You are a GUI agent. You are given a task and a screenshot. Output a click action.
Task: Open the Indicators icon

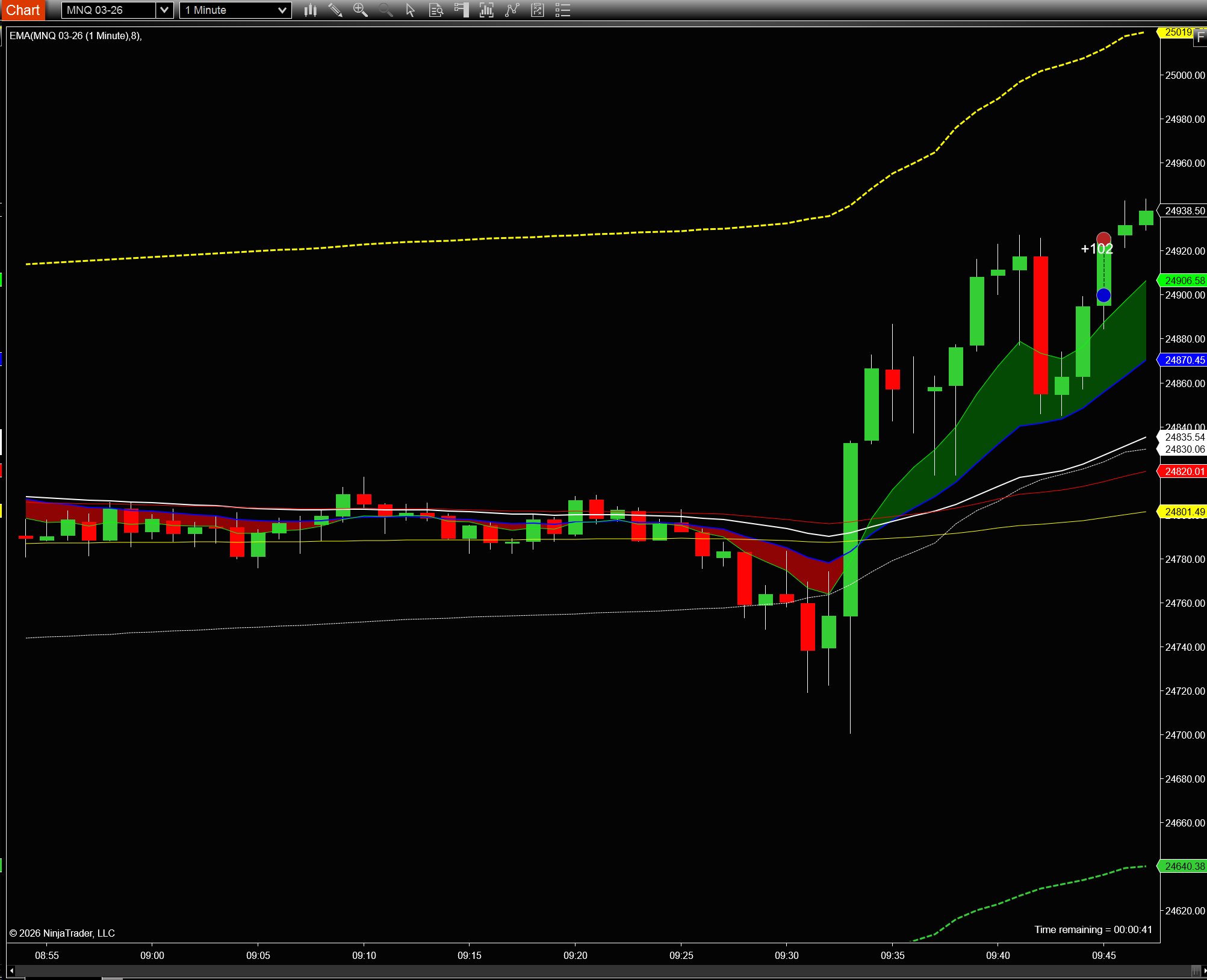tap(512, 10)
